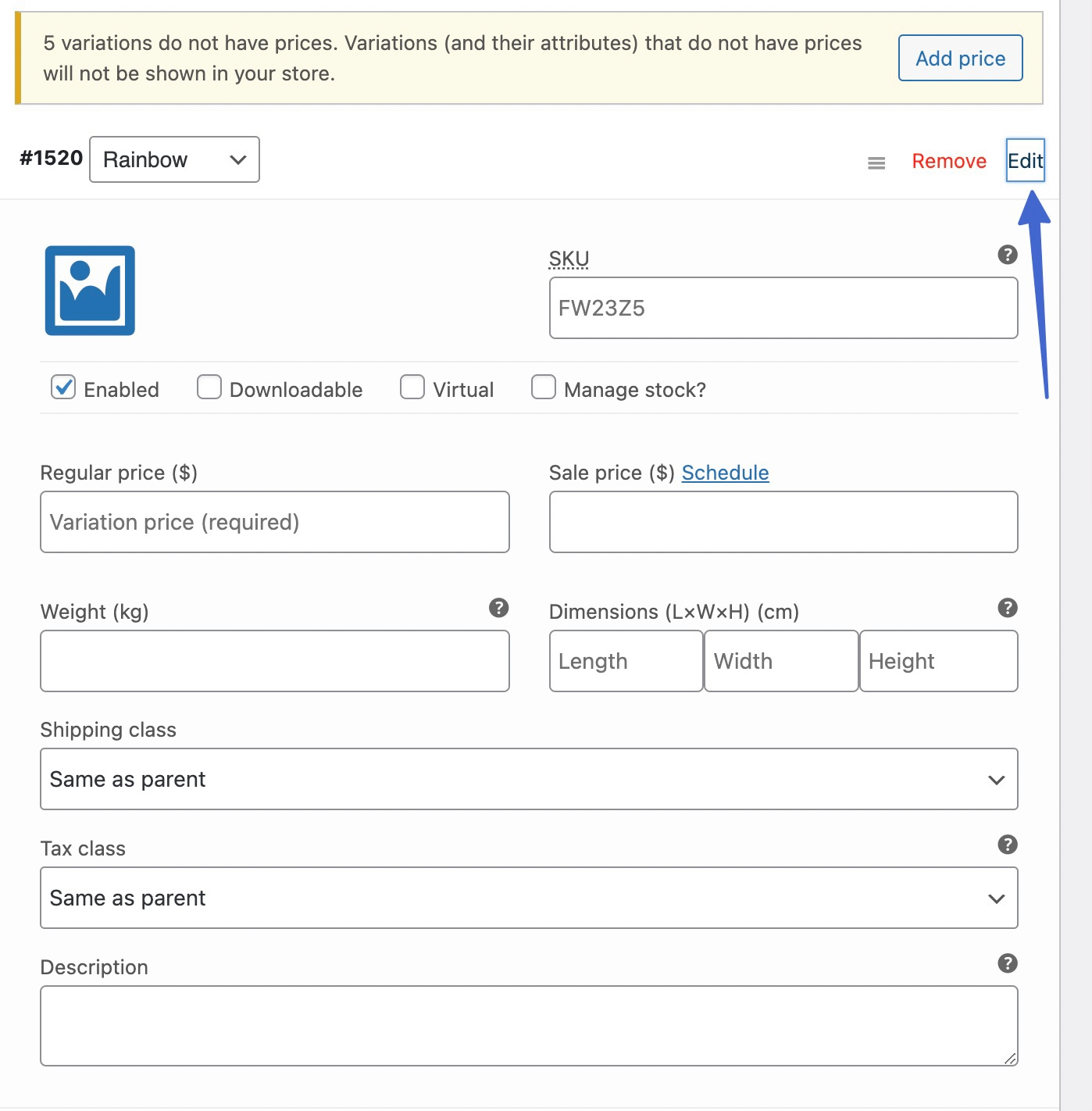1092x1111 pixels.
Task: Click the Description help question mark icon
Action: coord(1007,963)
